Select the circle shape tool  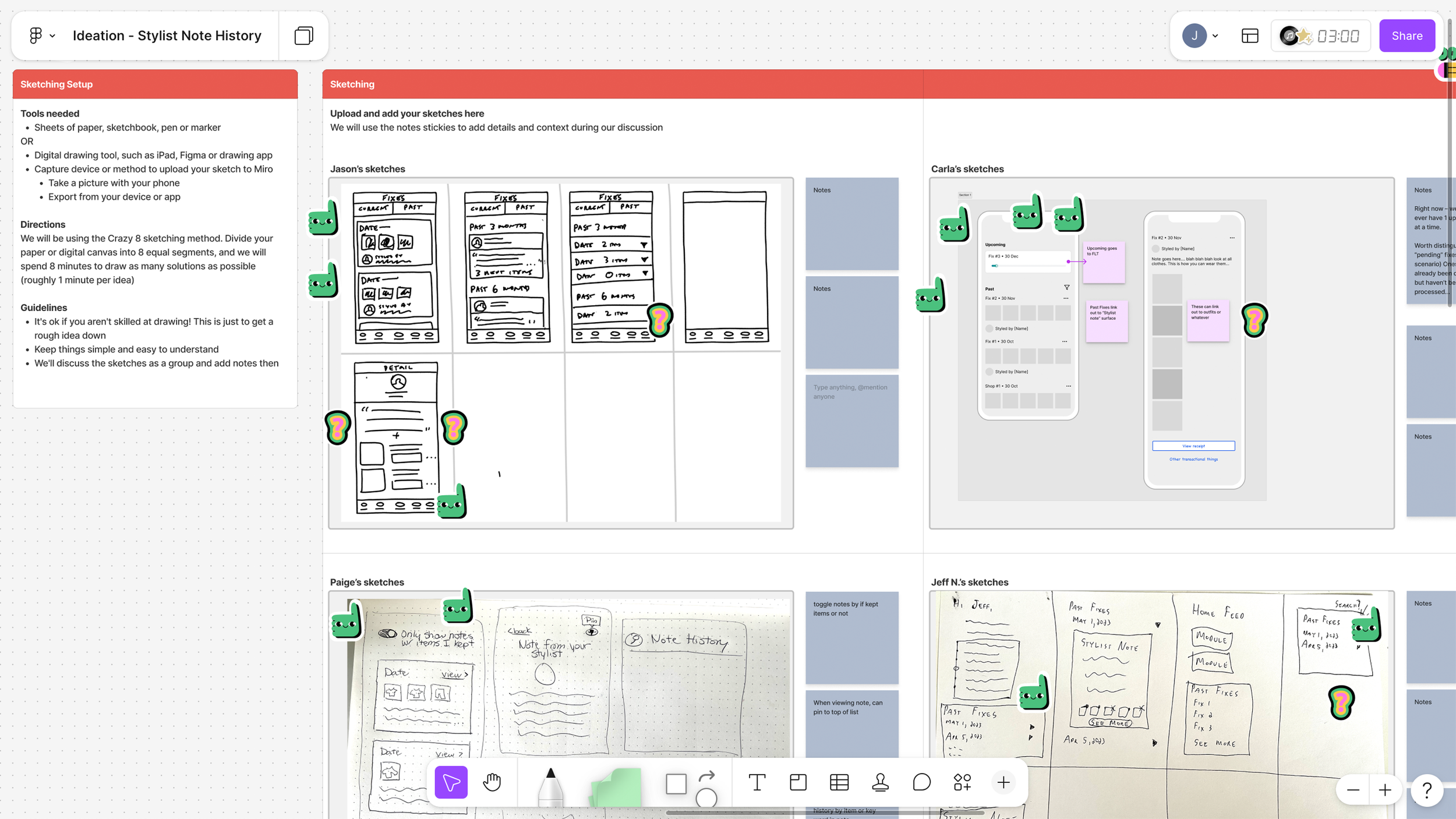coord(706,797)
